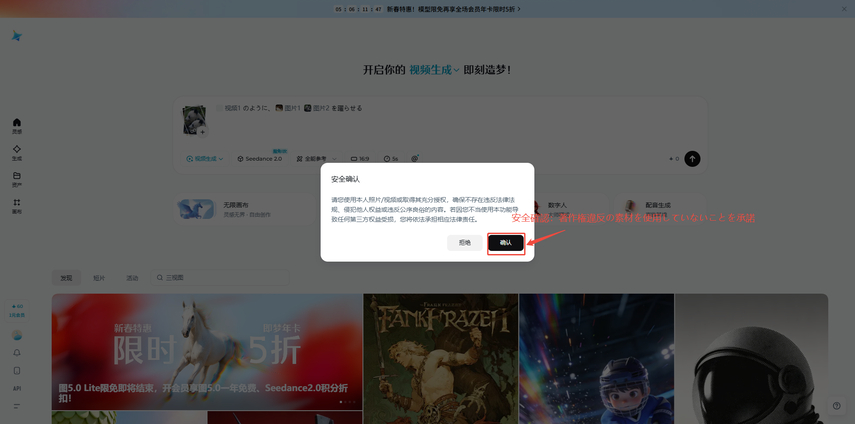Click the plus icon to add reference media
855x424 pixels.
tap(202, 132)
